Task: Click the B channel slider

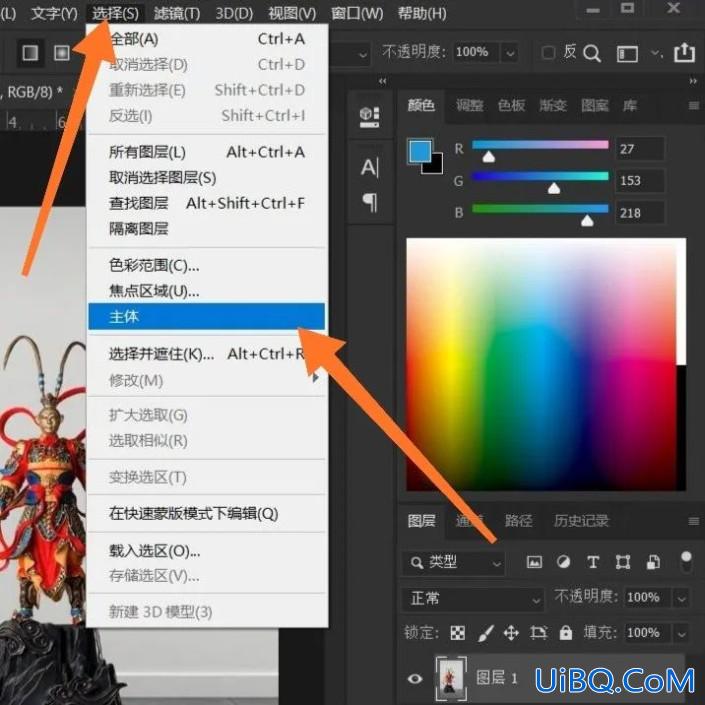Action: click(x=540, y=209)
